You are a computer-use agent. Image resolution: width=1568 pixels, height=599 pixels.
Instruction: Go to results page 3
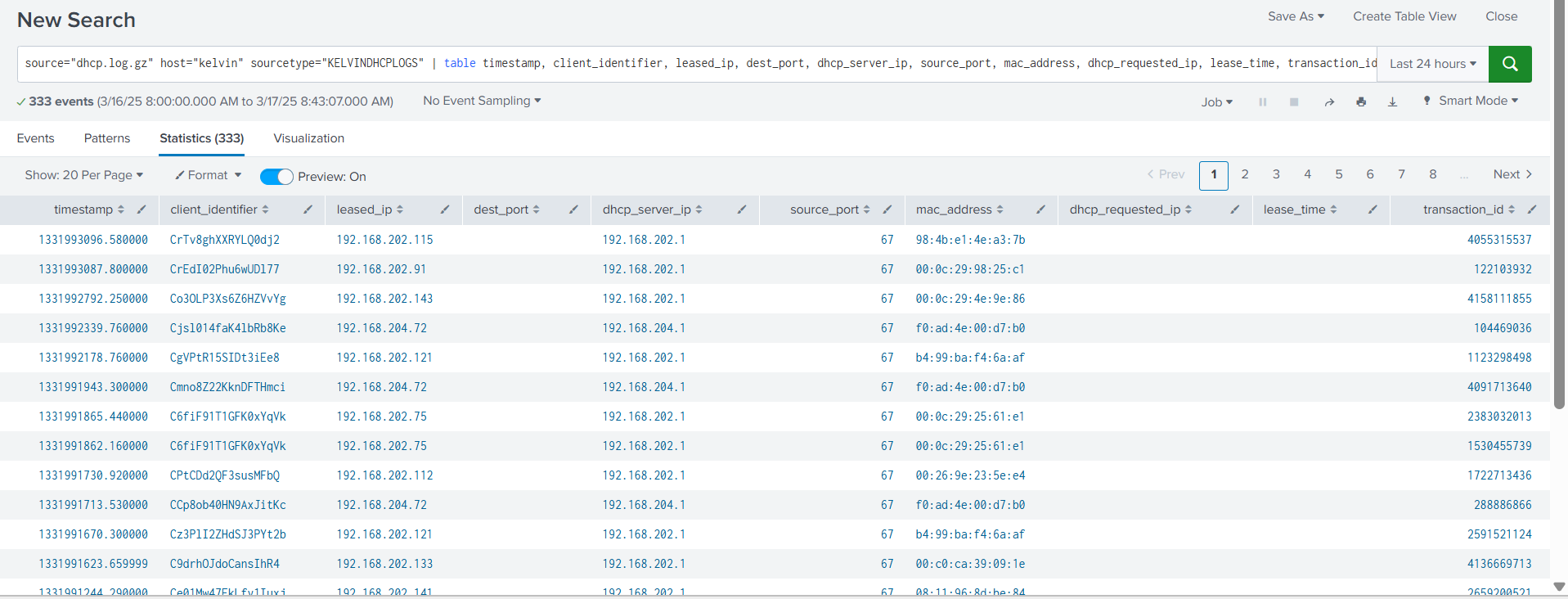point(1276,174)
